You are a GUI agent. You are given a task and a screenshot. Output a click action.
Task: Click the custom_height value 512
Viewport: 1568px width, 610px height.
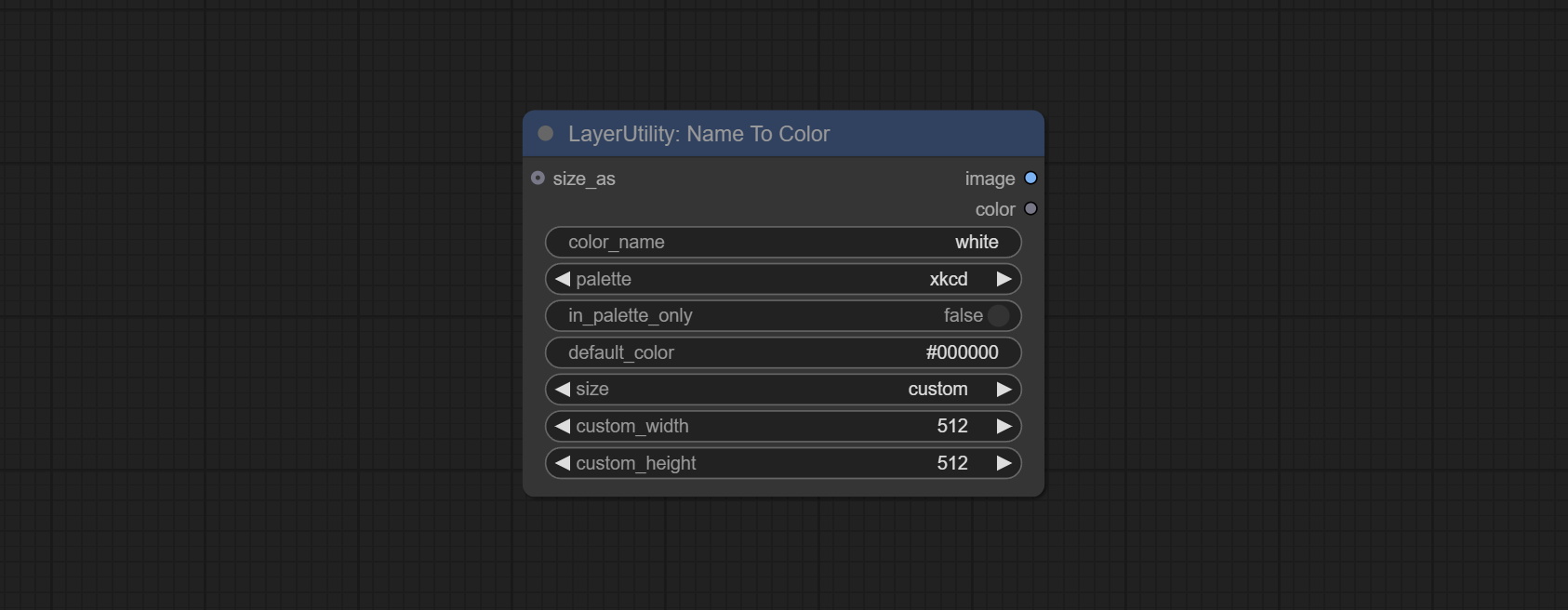(951, 463)
